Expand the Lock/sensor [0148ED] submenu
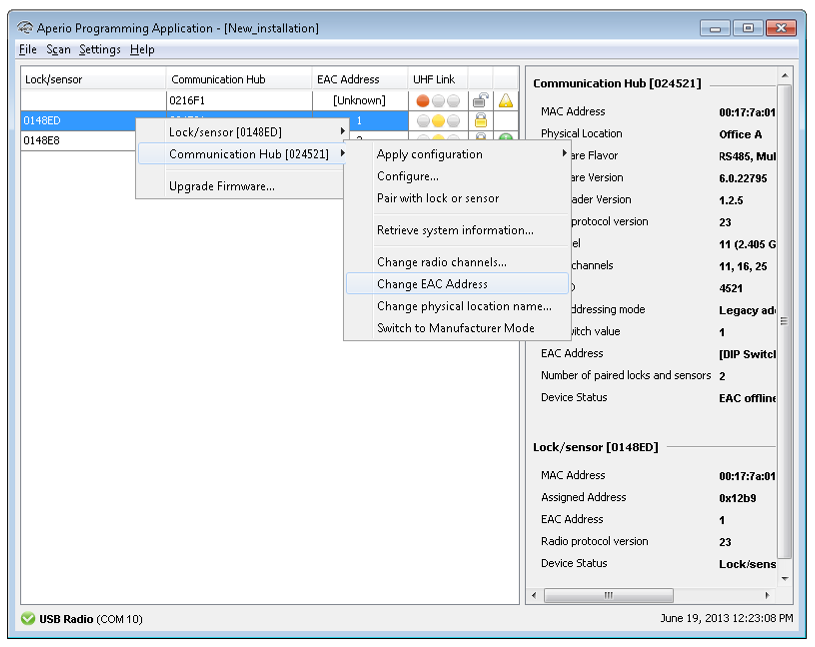This screenshot has width=815, height=647. click(x=241, y=132)
